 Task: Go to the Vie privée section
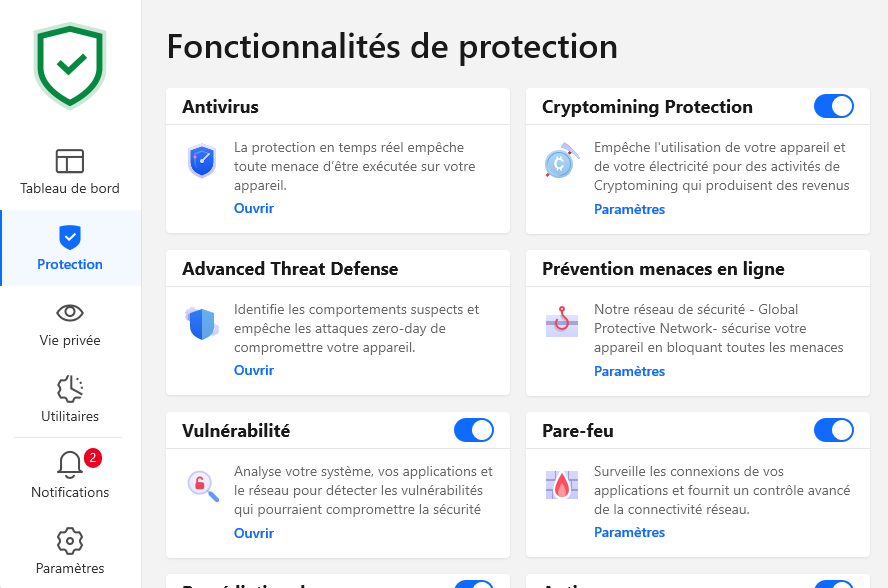tap(70, 324)
